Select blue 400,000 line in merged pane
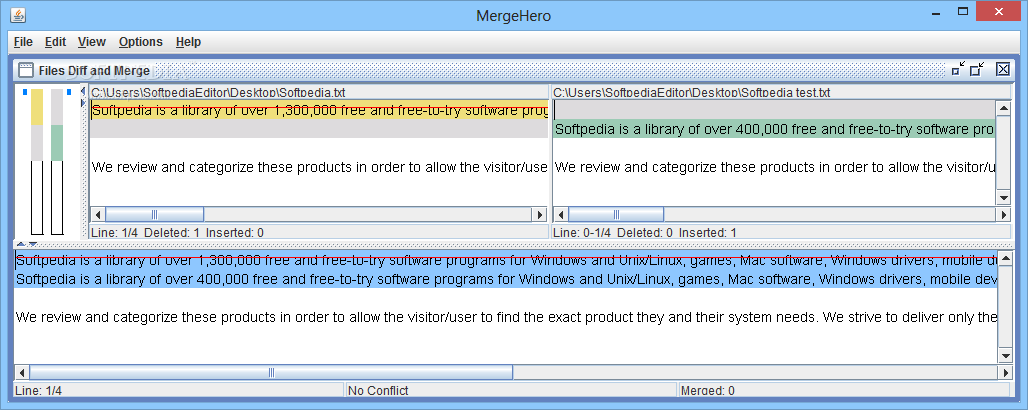This screenshot has width=1028, height=410. (x=505, y=279)
